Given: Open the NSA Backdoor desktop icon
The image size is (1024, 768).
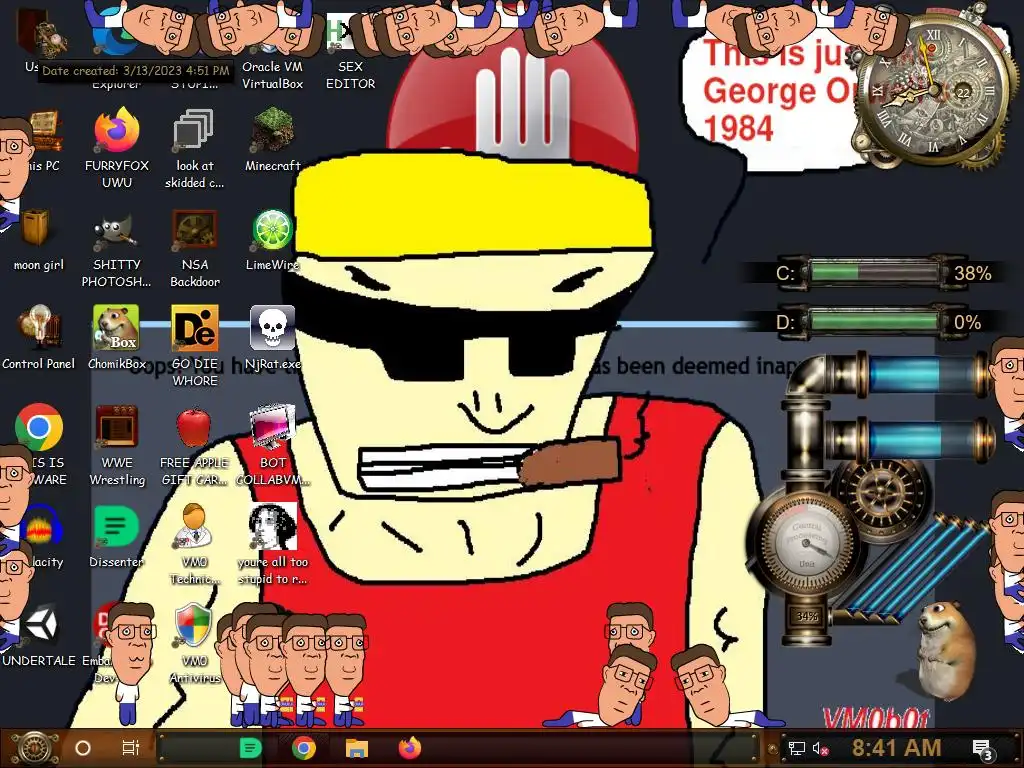Looking at the screenshot, I should point(195,249).
